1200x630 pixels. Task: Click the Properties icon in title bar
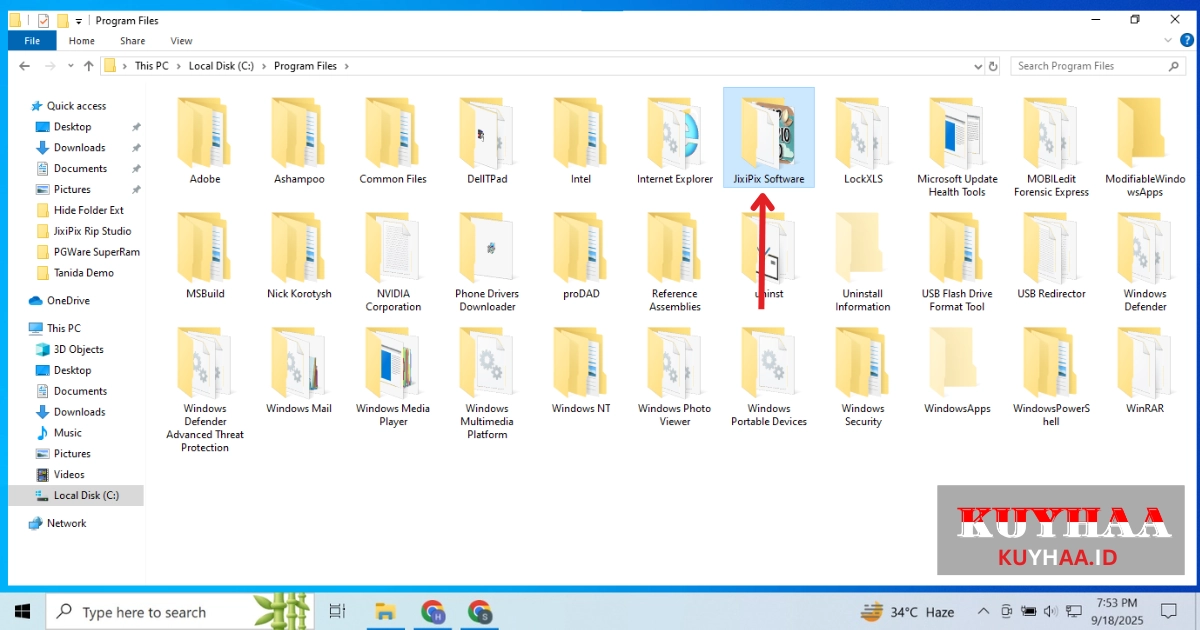point(43,20)
